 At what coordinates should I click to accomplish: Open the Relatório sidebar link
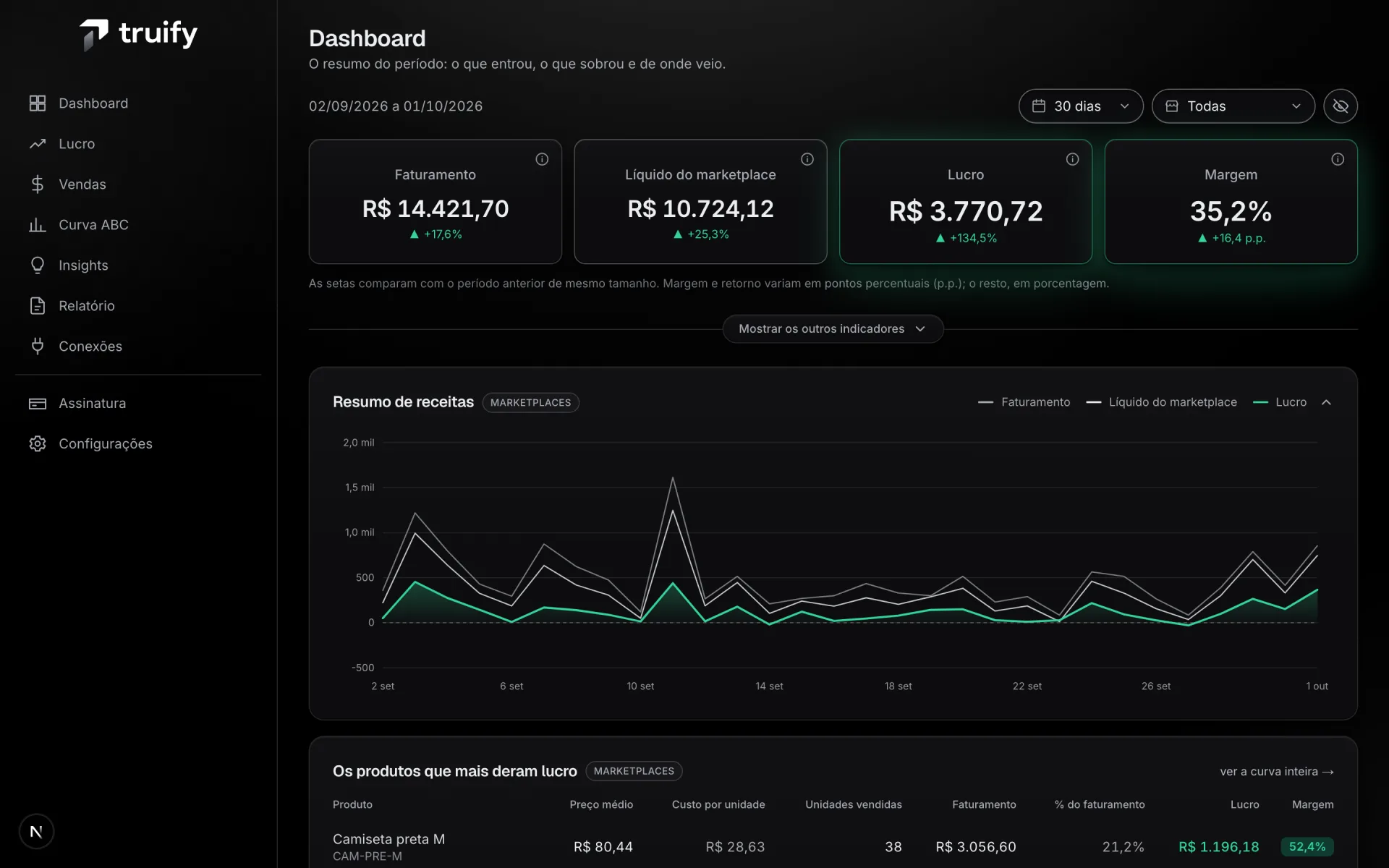point(137,306)
